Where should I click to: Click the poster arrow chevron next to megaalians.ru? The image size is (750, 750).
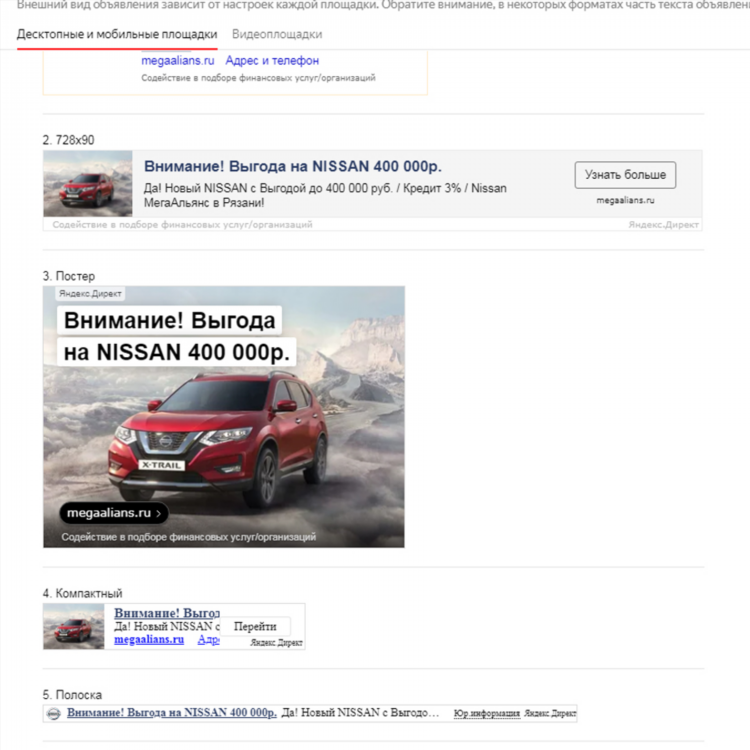(x=158, y=514)
